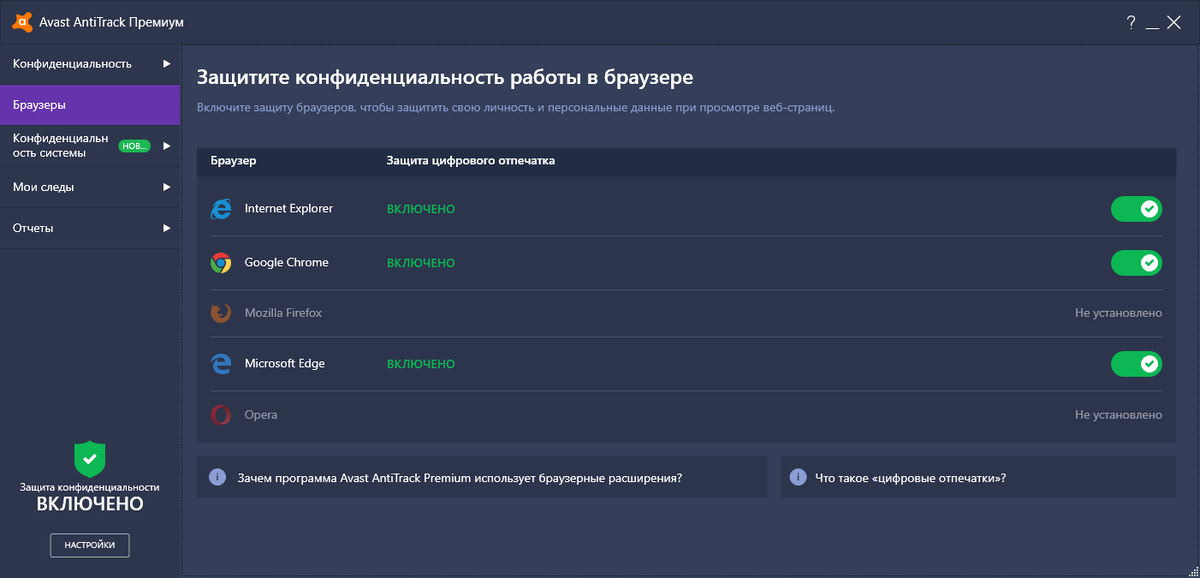Screen dimensions: 1200x578
Task: Click Не установлено next to Opera
Action: (x=1119, y=414)
